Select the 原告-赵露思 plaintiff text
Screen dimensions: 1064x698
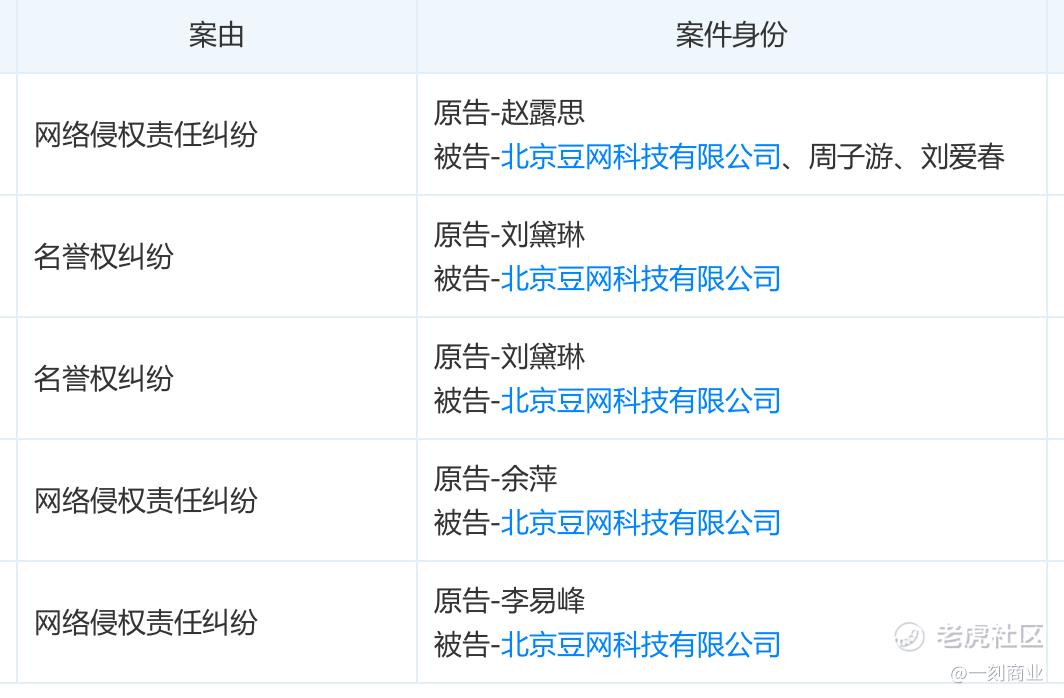coord(508,113)
